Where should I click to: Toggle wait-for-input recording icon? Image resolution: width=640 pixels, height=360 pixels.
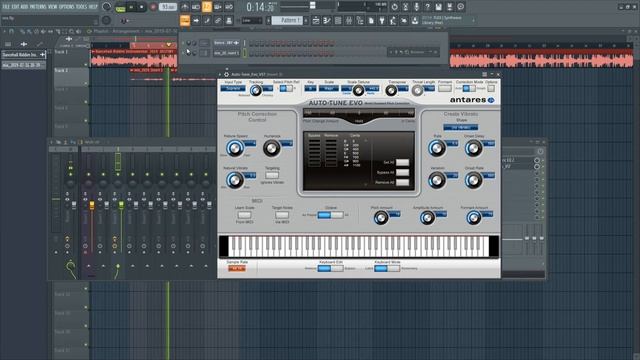196,7
